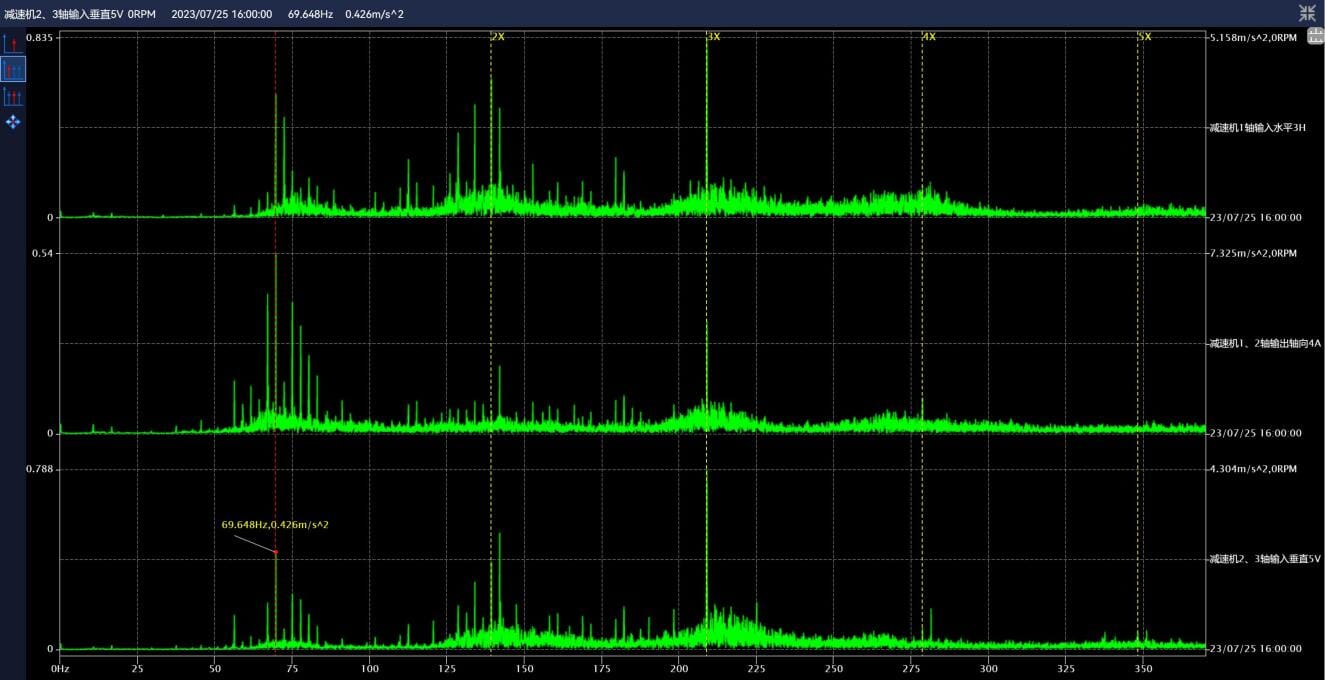Select channel label 减速机1、2轴输出轴向4A
The height and width of the screenshot is (680, 1325).
[1264, 343]
